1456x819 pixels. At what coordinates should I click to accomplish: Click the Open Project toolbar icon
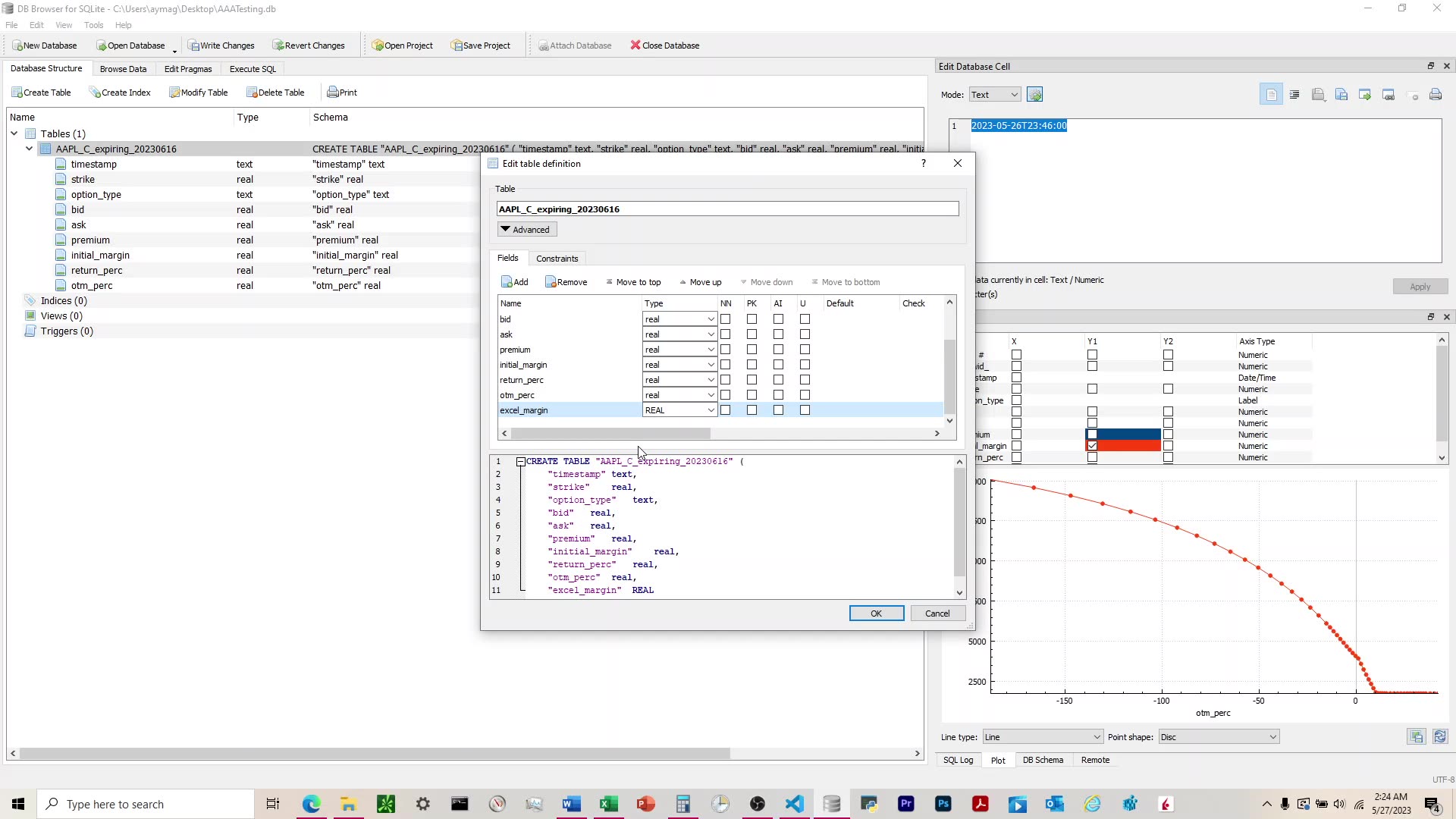(x=403, y=45)
